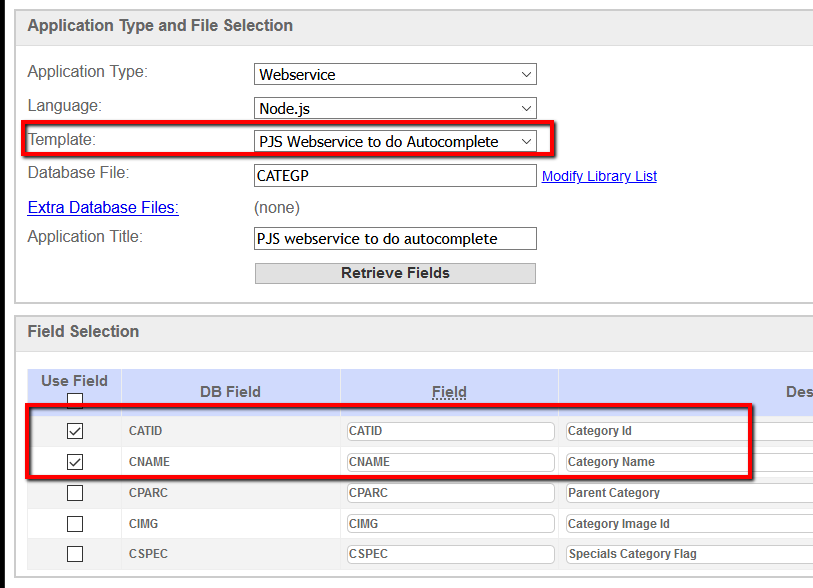Click the Specials Category Flag description field
813x588 pixels.
pyautogui.click(x=690, y=554)
